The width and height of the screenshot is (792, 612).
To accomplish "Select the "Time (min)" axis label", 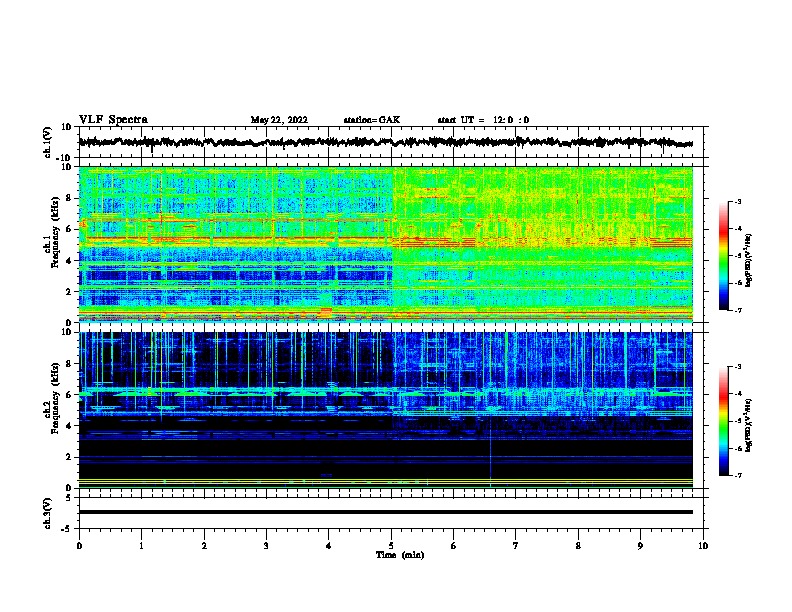I will tap(400, 555).
